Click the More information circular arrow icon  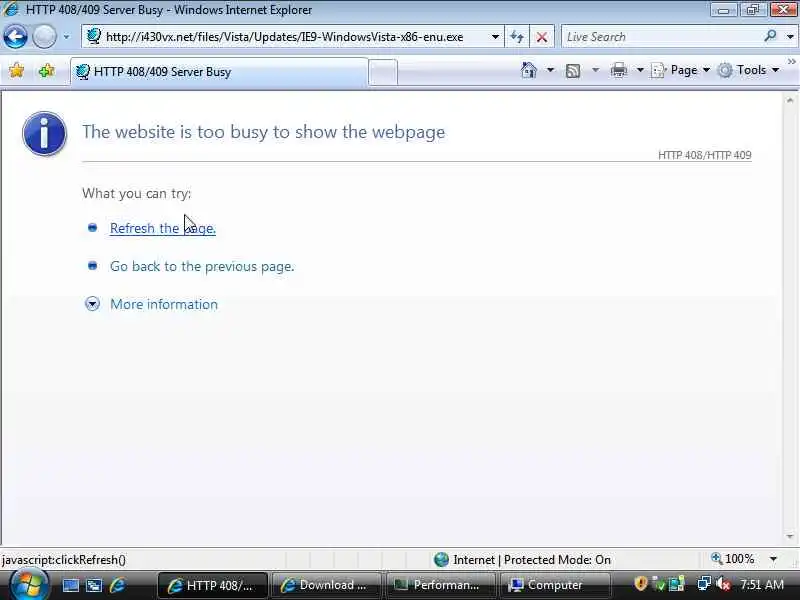point(92,304)
